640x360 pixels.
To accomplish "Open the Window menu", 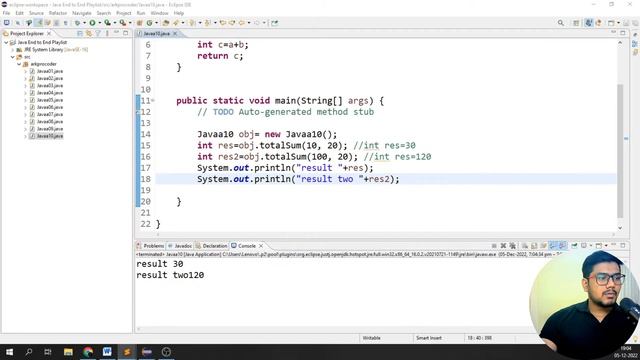I will click(x=159, y=13).
